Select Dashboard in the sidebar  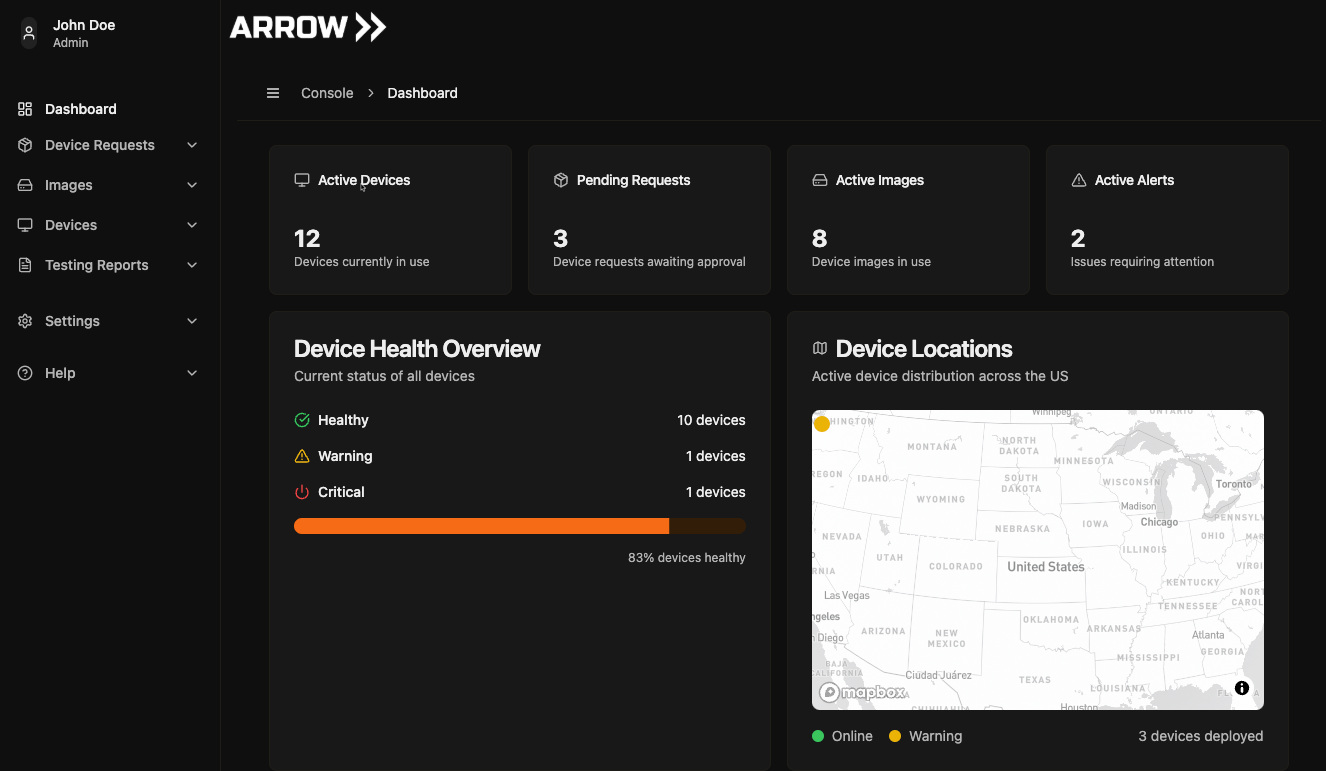click(81, 108)
